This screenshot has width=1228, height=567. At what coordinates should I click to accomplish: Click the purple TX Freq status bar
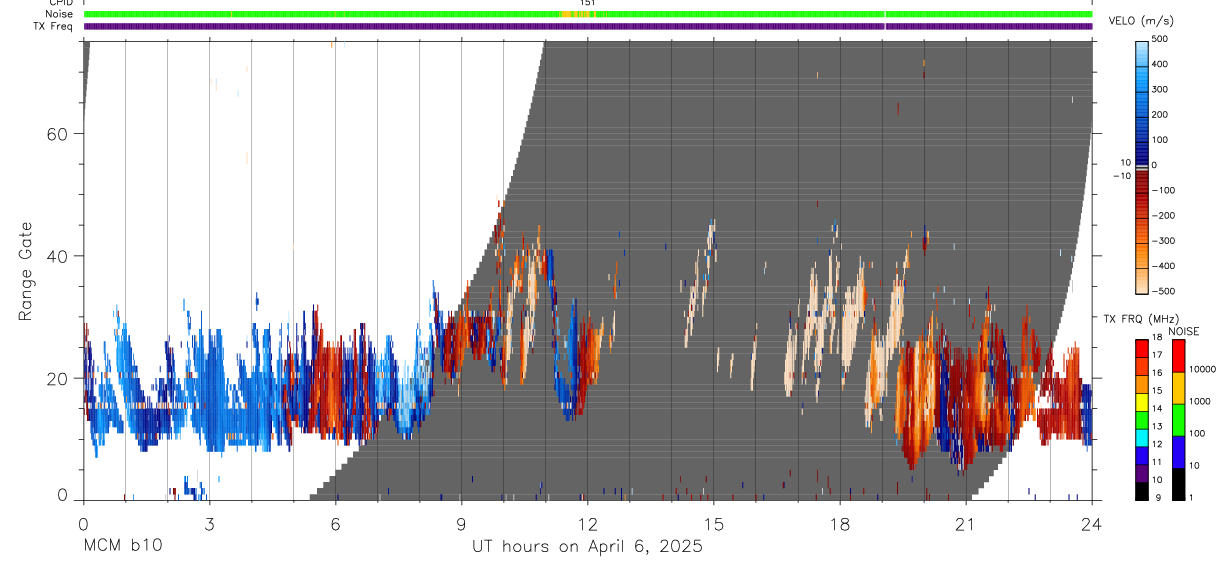point(588,26)
